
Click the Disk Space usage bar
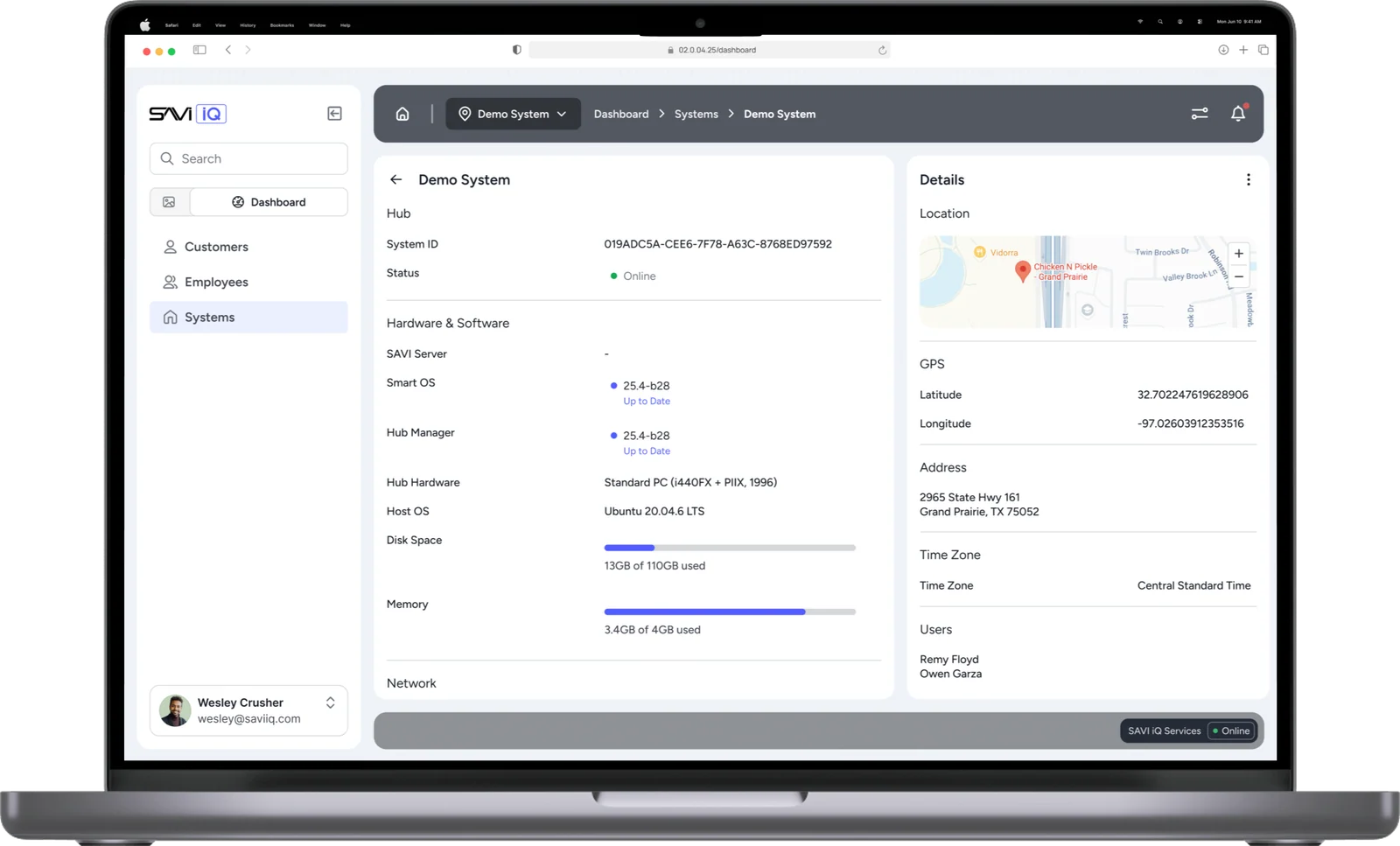point(730,548)
